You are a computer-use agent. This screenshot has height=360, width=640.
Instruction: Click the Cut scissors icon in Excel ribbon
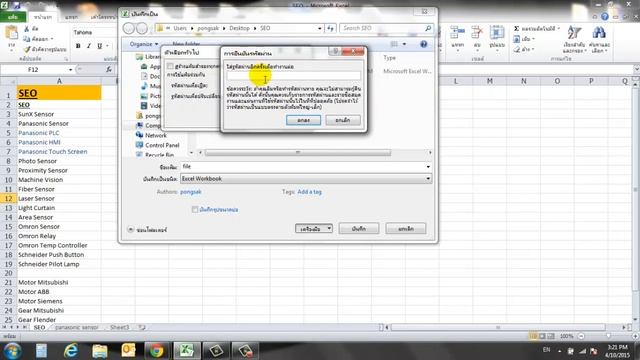click(x=27, y=29)
